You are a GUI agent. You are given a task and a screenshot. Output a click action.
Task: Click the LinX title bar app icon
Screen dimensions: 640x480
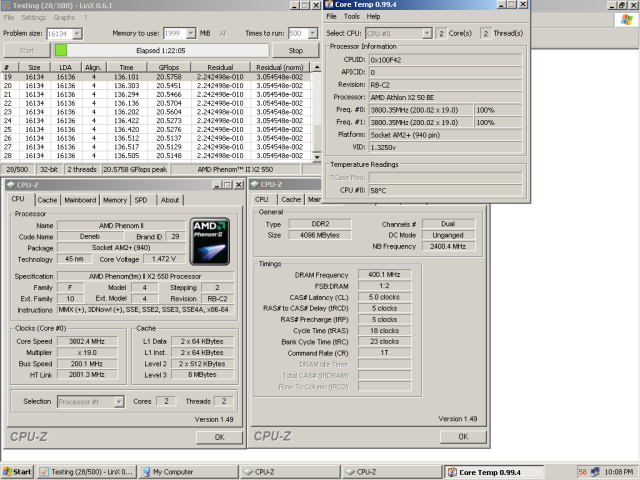[7, 5]
